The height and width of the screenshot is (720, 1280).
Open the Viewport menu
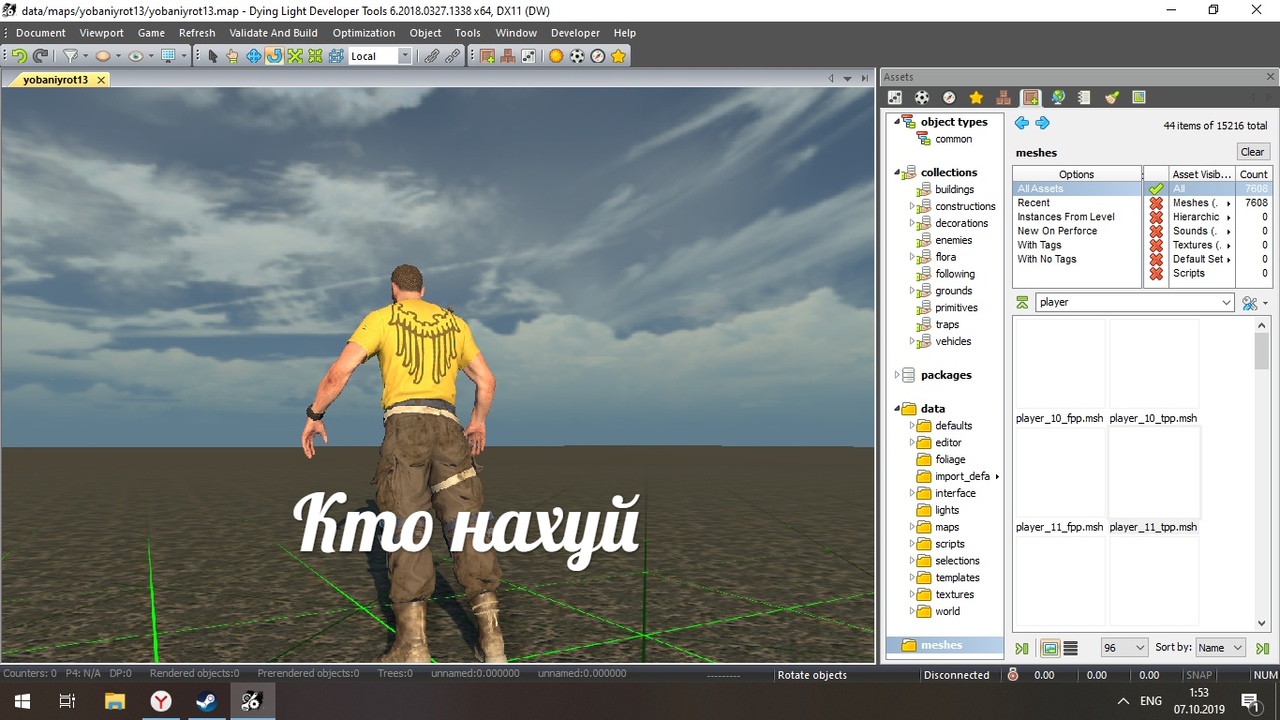(x=102, y=33)
